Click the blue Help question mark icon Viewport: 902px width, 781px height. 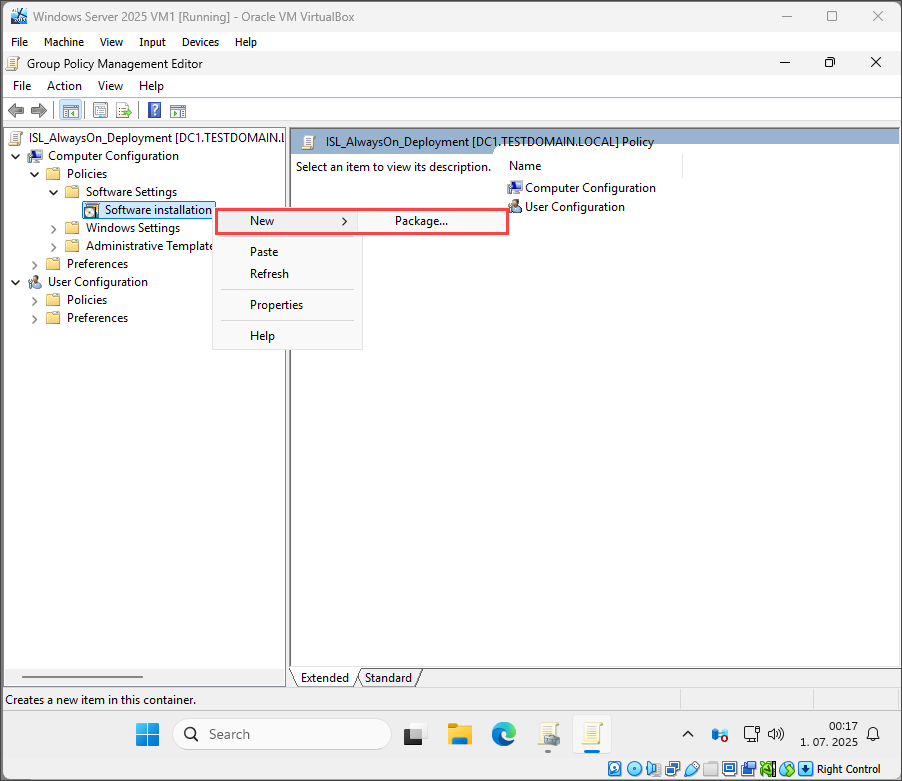(x=154, y=110)
